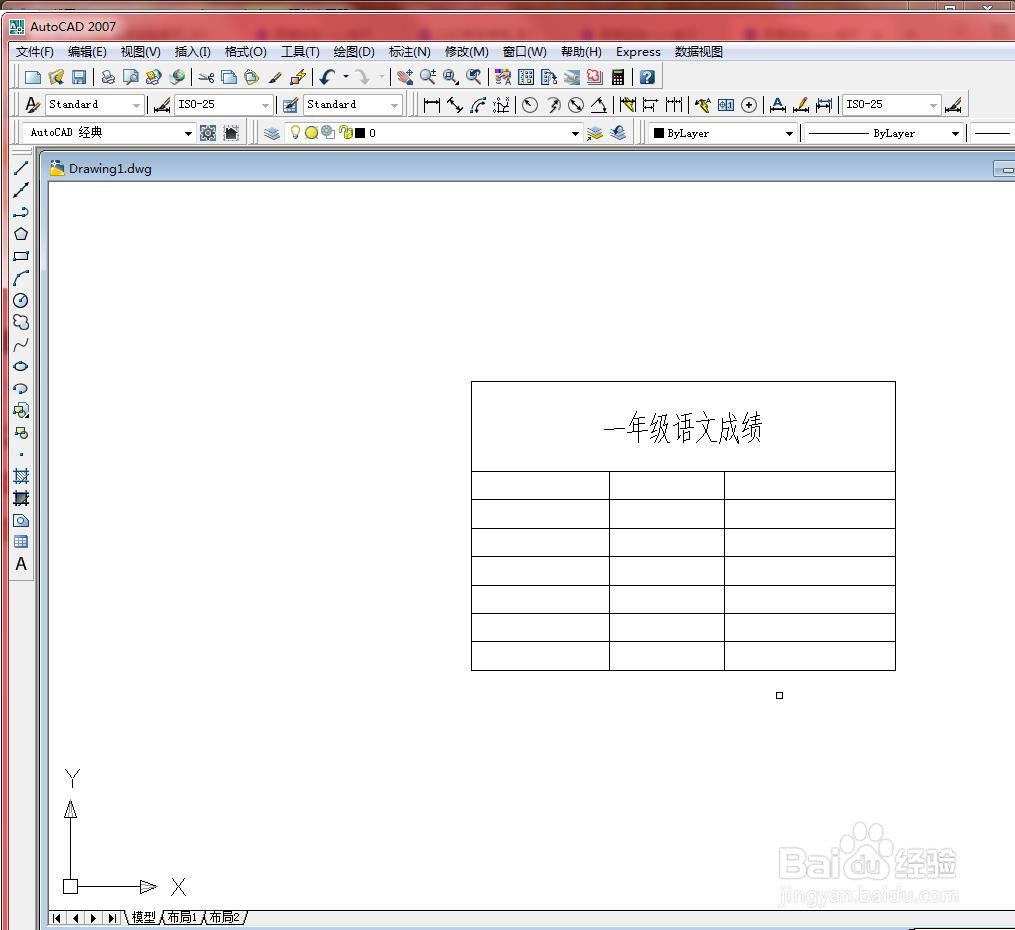Open the QuickCalc calculator
Viewport: 1015px width, 930px height.
click(618, 78)
